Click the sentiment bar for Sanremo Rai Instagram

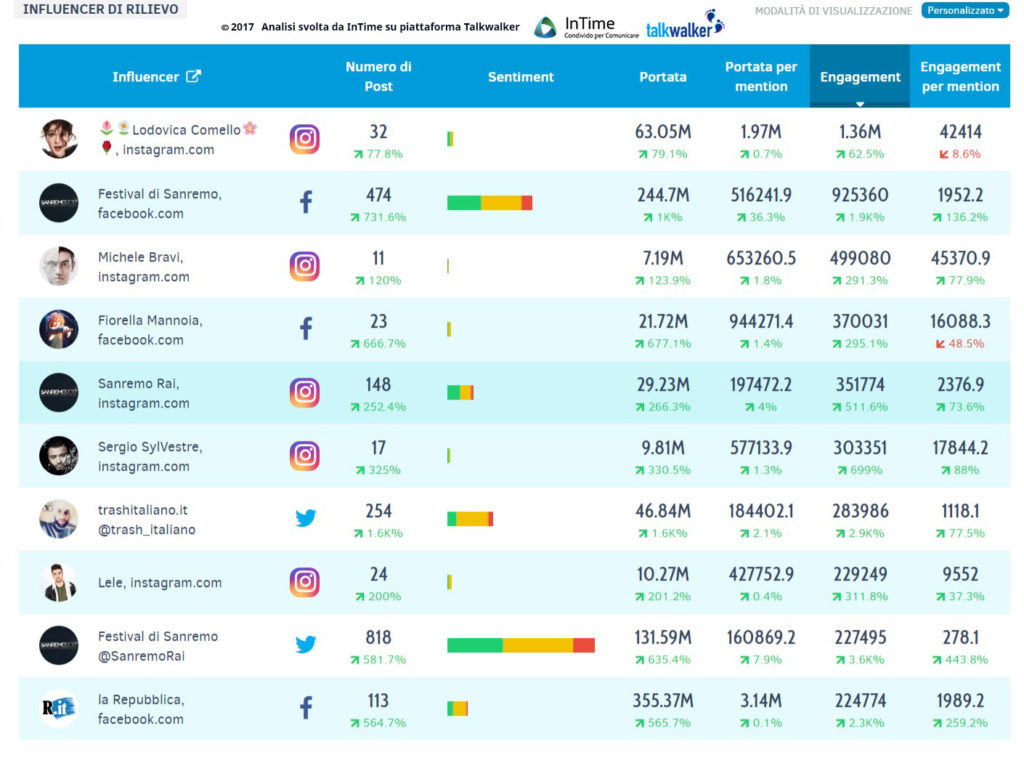460,392
